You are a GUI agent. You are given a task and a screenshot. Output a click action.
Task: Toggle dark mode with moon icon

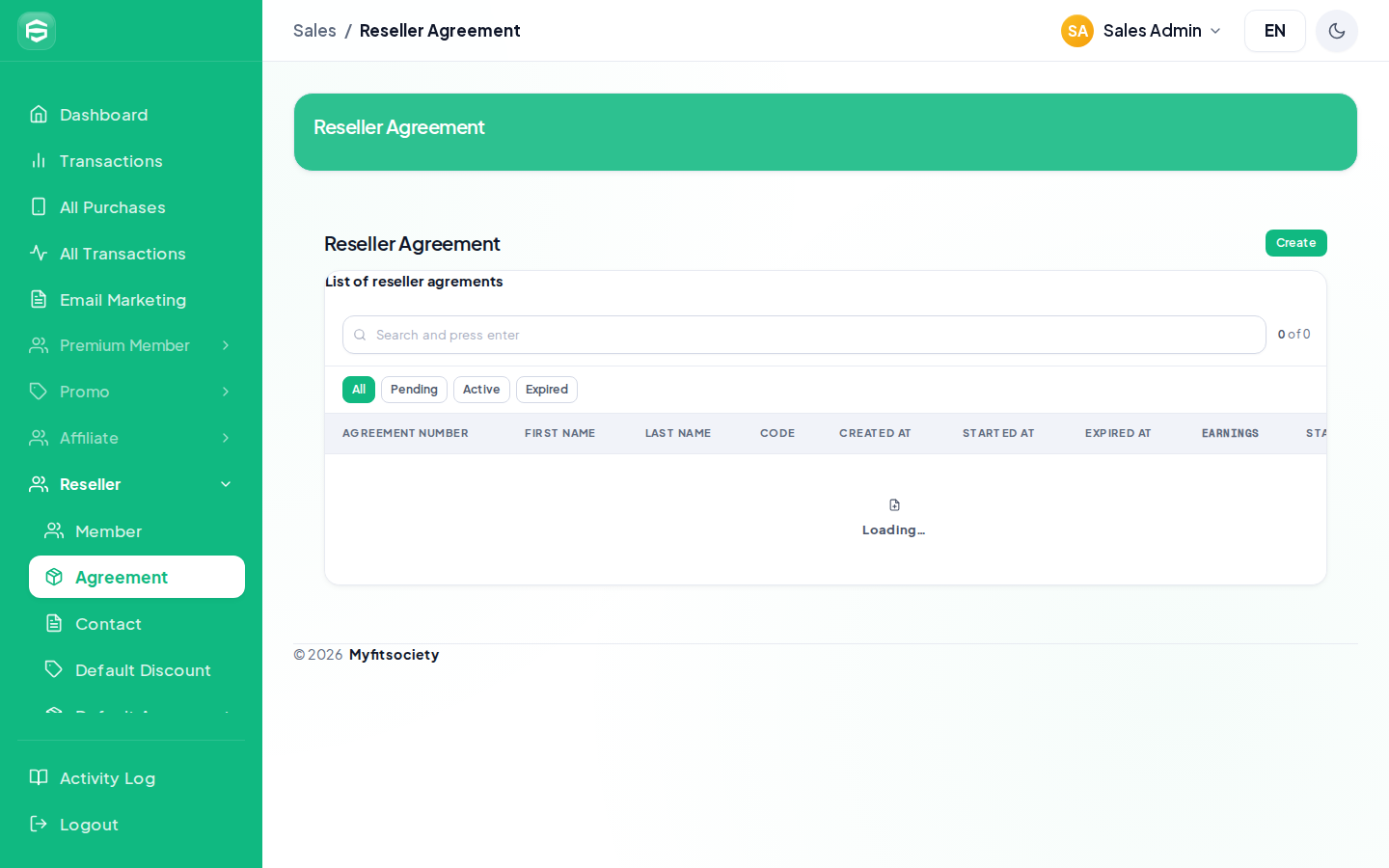[x=1337, y=31]
